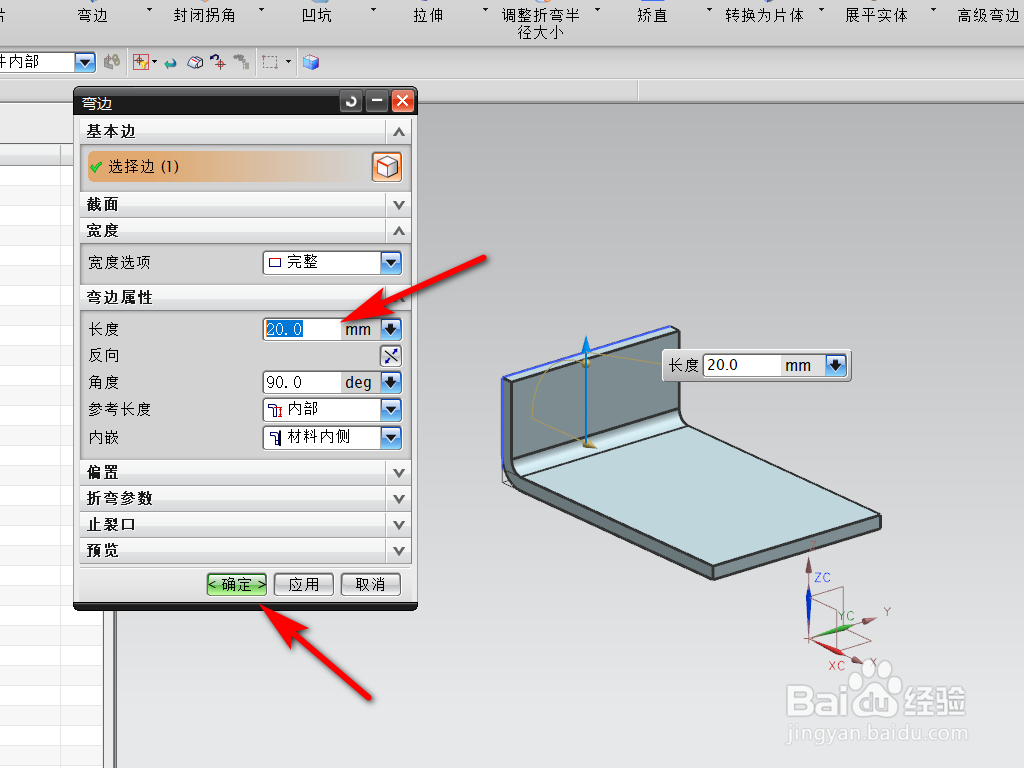1024x768 pixels.
Task: Expand the 偏置 section
Action: (x=399, y=473)
